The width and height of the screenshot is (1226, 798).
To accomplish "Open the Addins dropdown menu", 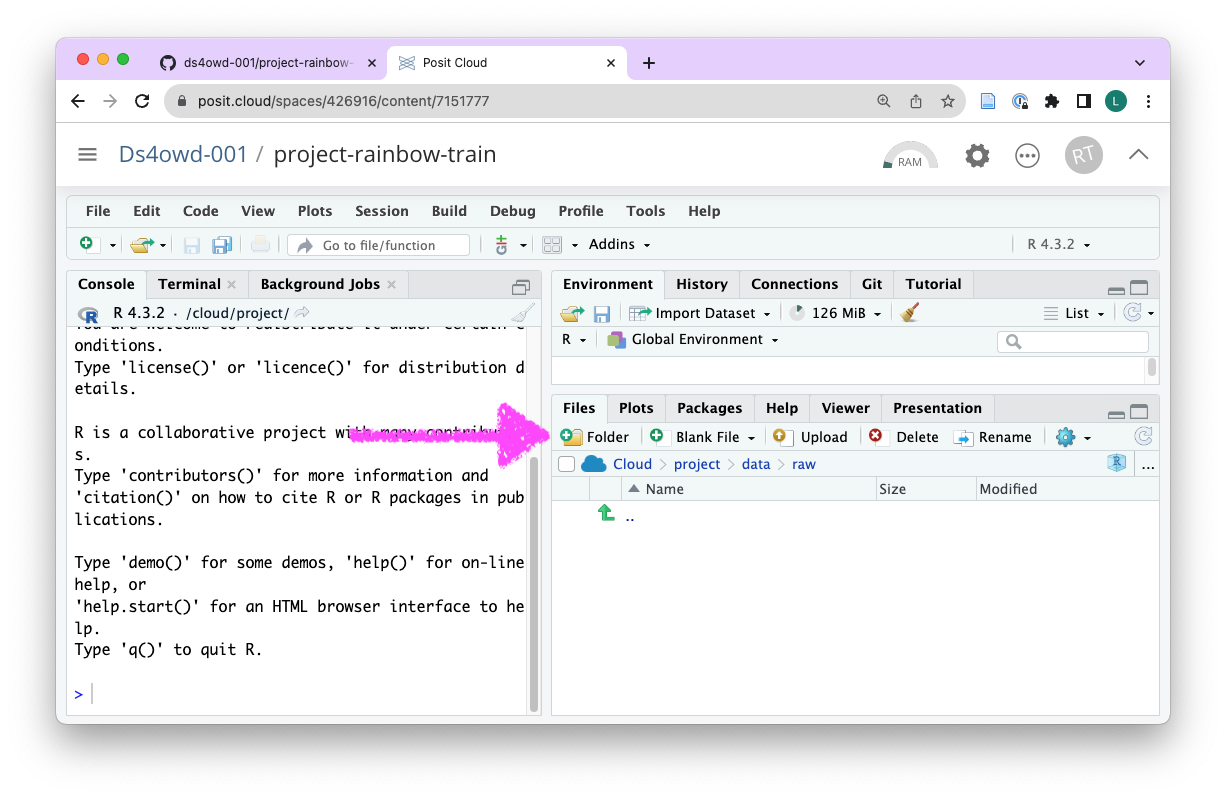I will (619, 244).
